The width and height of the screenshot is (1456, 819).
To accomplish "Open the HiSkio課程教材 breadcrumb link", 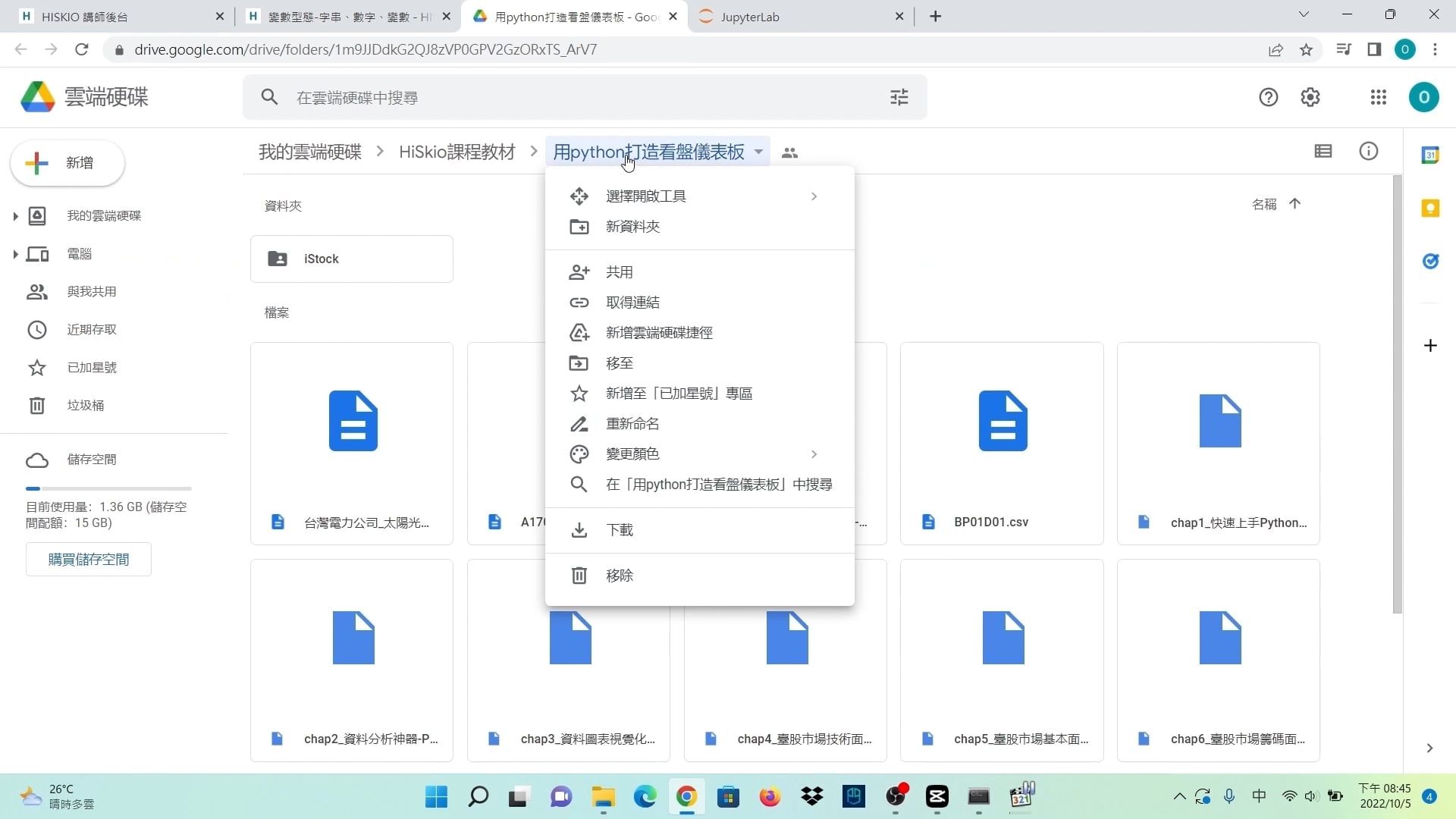I will pos(457,152).
